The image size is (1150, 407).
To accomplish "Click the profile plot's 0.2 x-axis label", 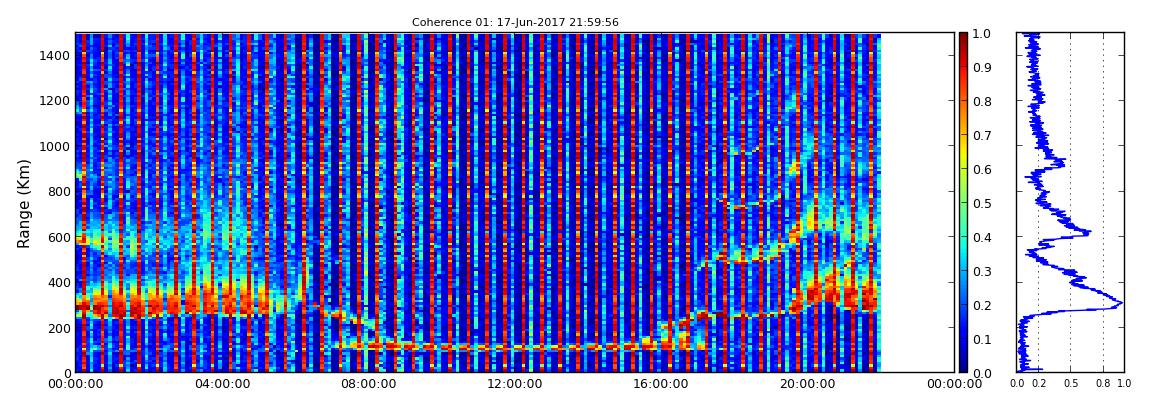I will click(x=1039, y=384).
